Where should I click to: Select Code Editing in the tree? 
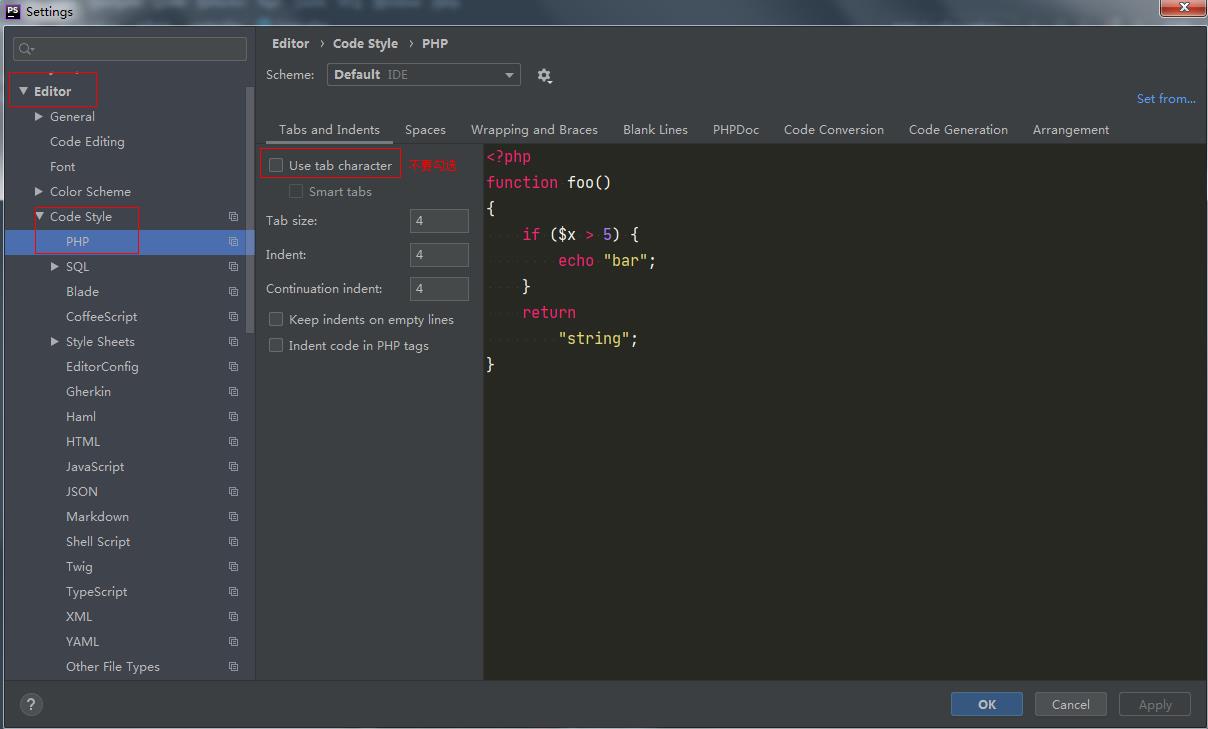[x=87, y=142]
